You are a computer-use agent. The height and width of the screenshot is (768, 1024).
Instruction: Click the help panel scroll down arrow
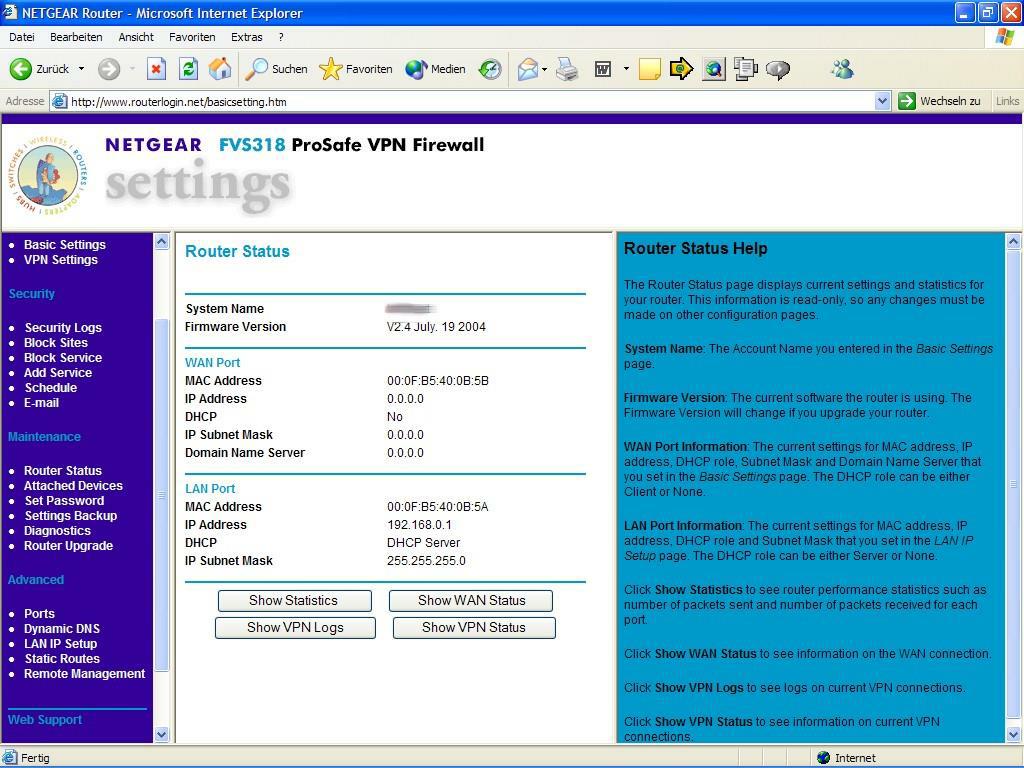[1013, 734]
